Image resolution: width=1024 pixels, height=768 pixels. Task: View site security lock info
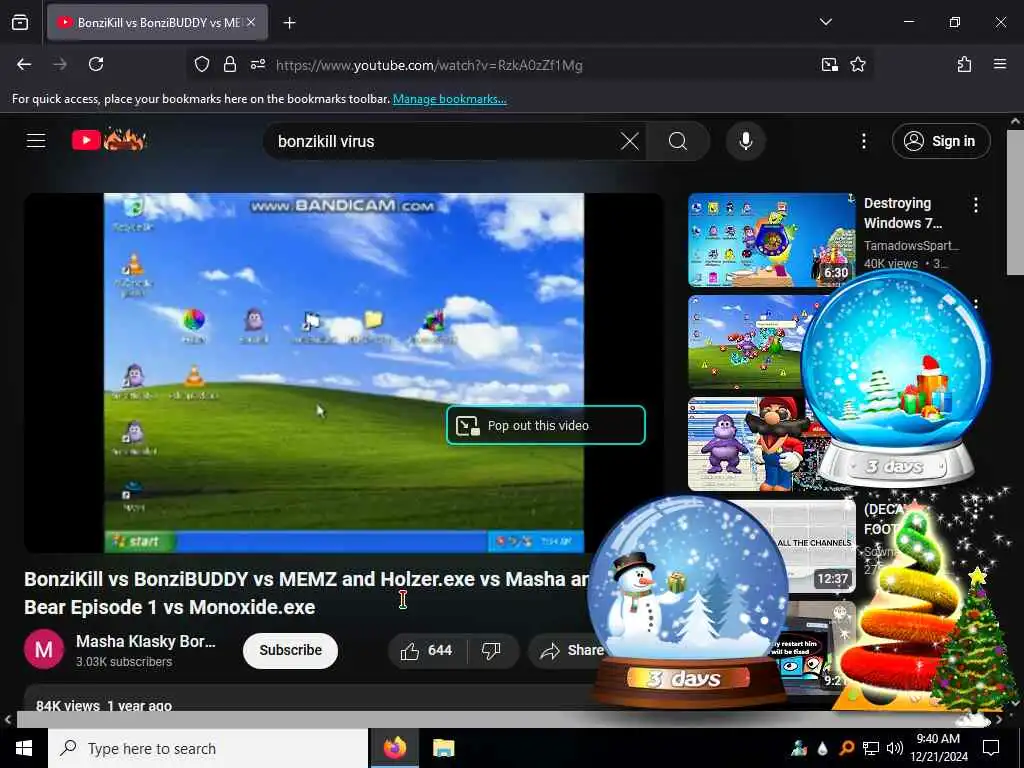pos(229,64)
